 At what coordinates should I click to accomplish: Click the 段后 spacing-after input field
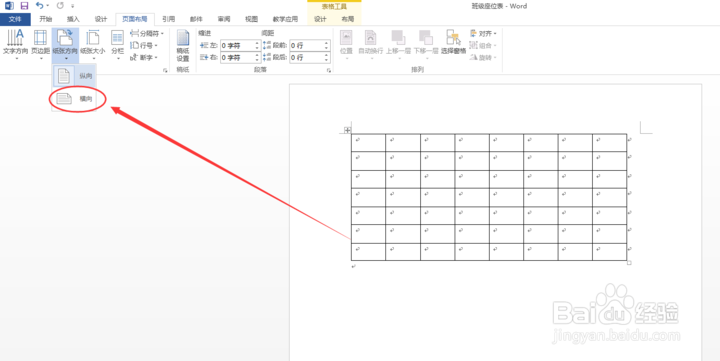(x=306, y=57)
